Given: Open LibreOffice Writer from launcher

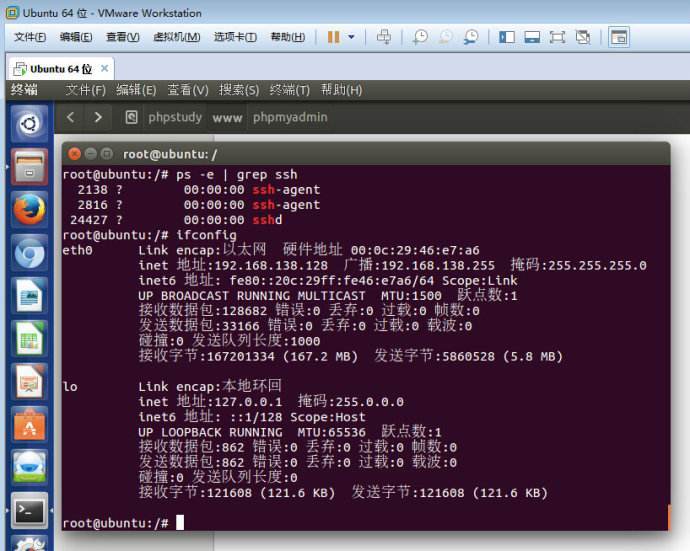Looking at the screenshot, I should point(29,296).
